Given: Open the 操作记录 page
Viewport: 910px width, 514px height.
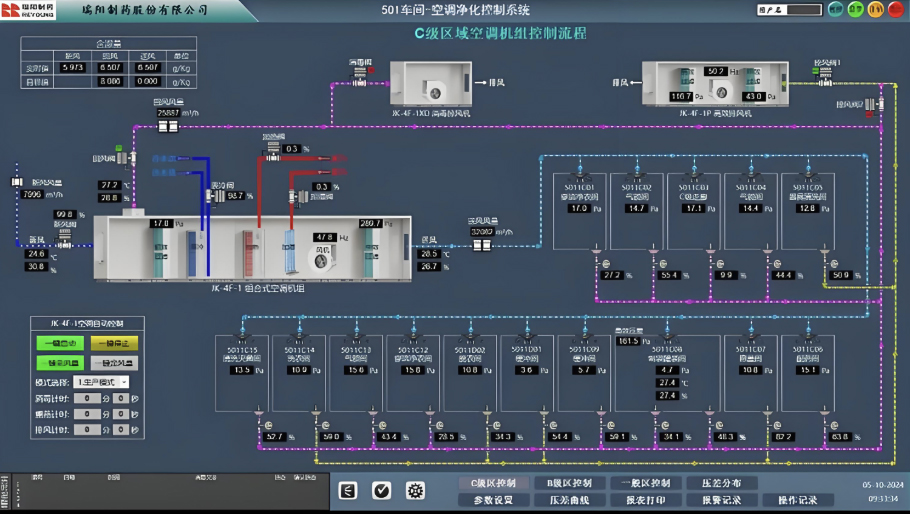Looking at the screenshot, I should 797,499.
